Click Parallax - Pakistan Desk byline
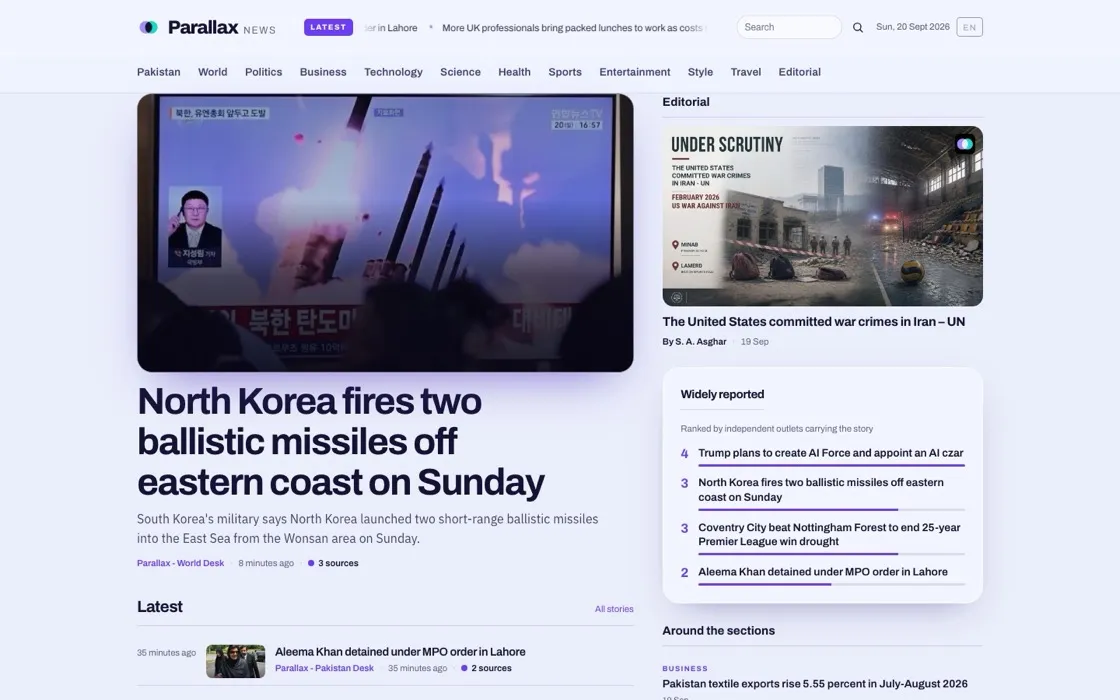Image resolution: width=1120 pixels, height=700 pixels. pyautogui.click(x=324, y=668)
